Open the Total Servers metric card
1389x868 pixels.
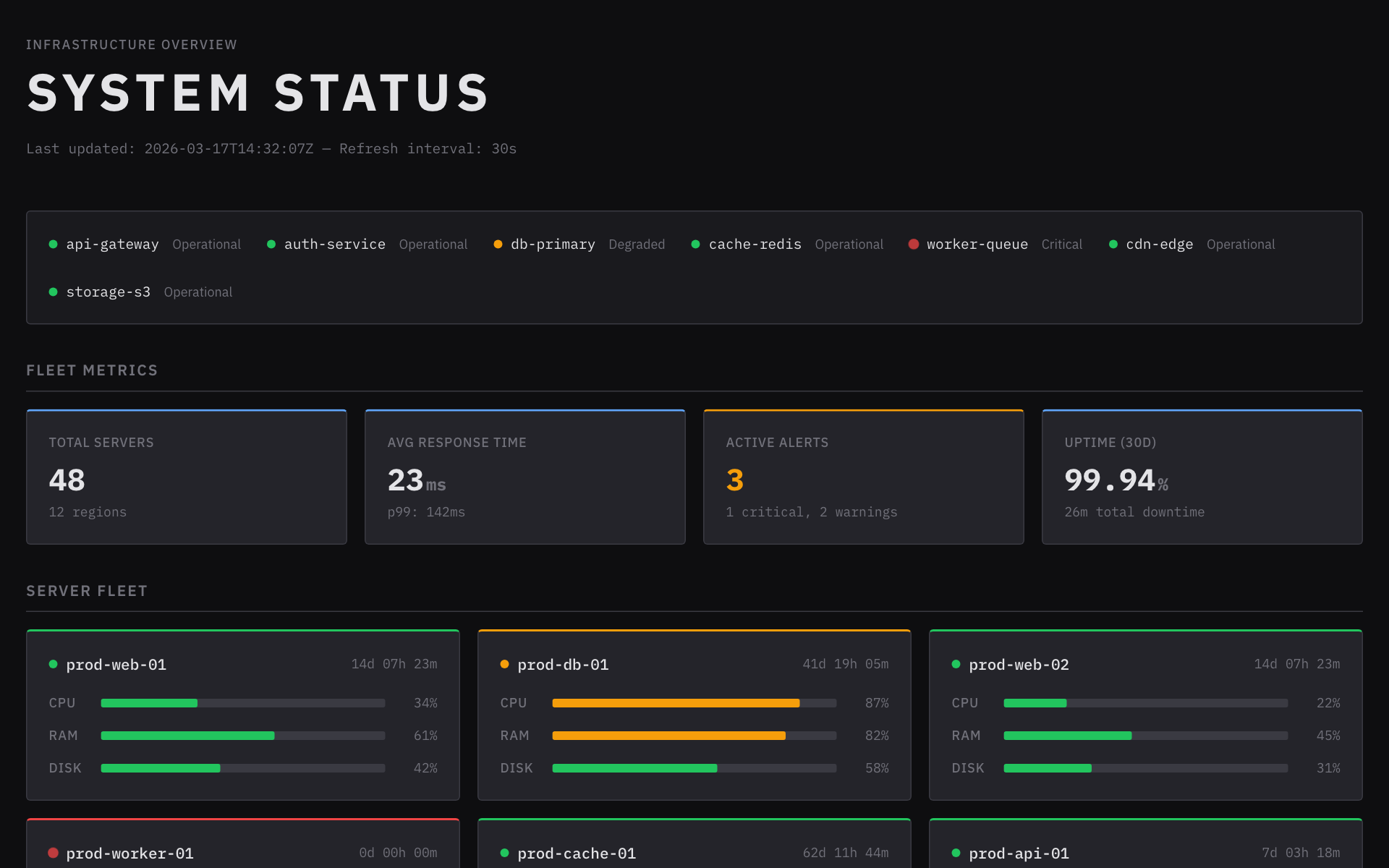pyautogui.click(x=187, y=477)
